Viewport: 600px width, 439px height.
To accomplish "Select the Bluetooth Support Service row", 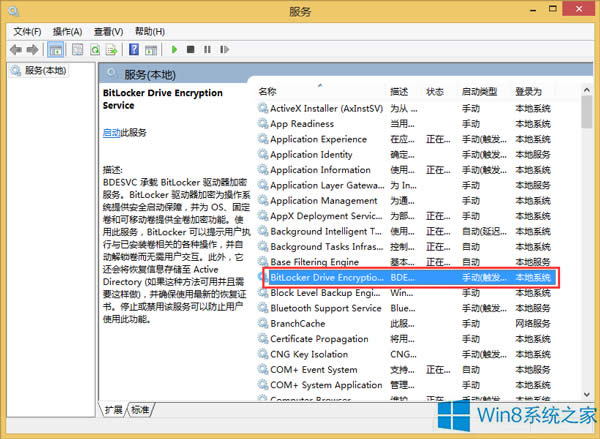I will tap(404, 308).
